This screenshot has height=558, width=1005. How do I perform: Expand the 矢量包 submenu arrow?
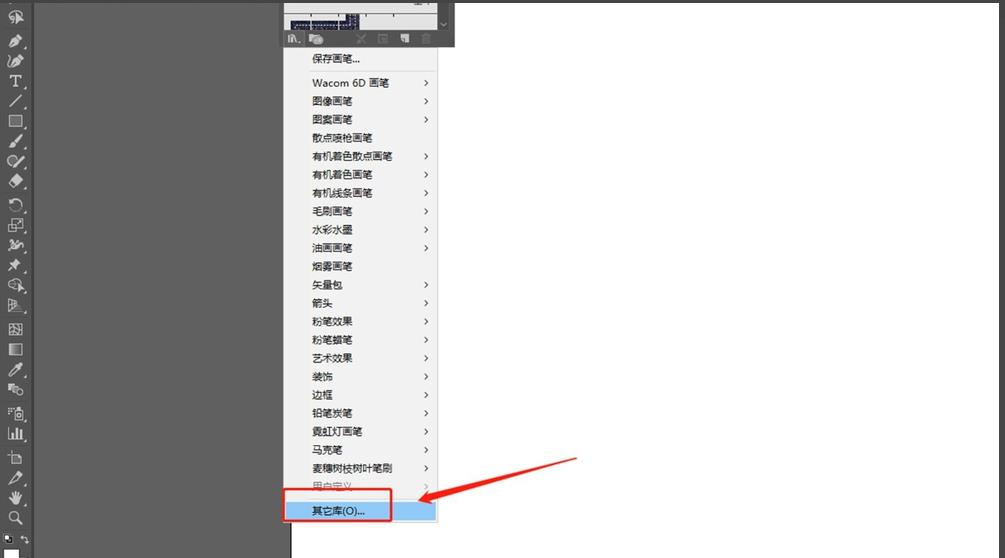pyautogui.click(x=426, y=285)
